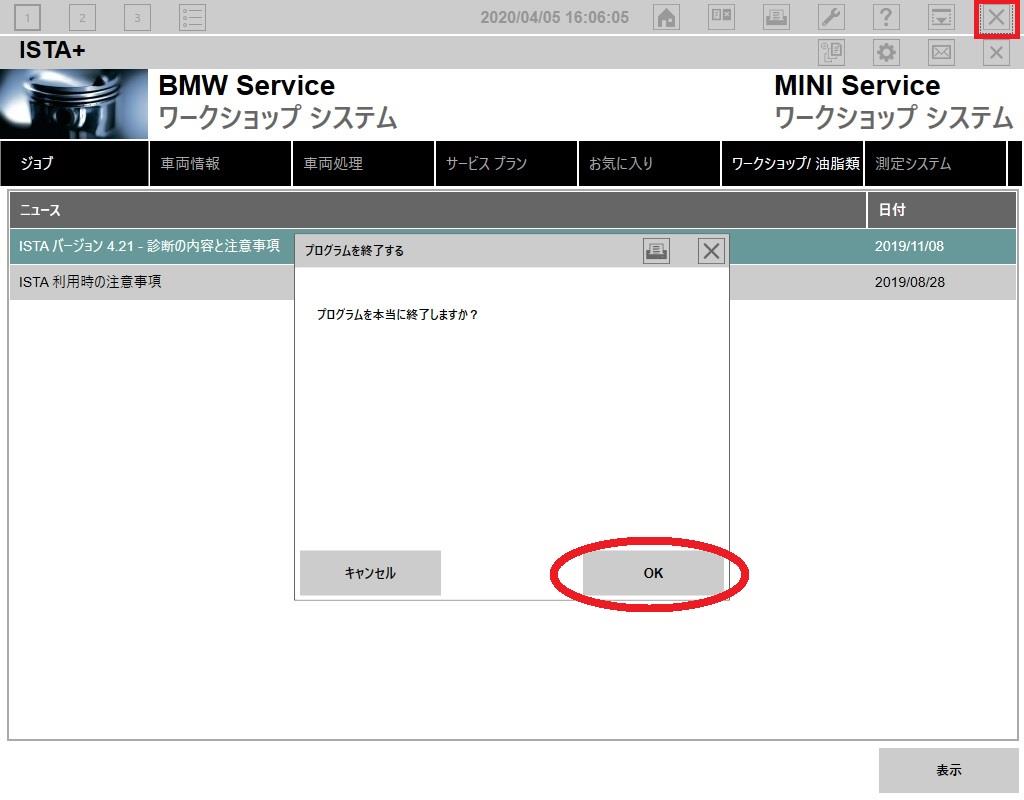
Task: Click the プログラムを本当に終了しますか？ message text
Action: pos(398,314)
